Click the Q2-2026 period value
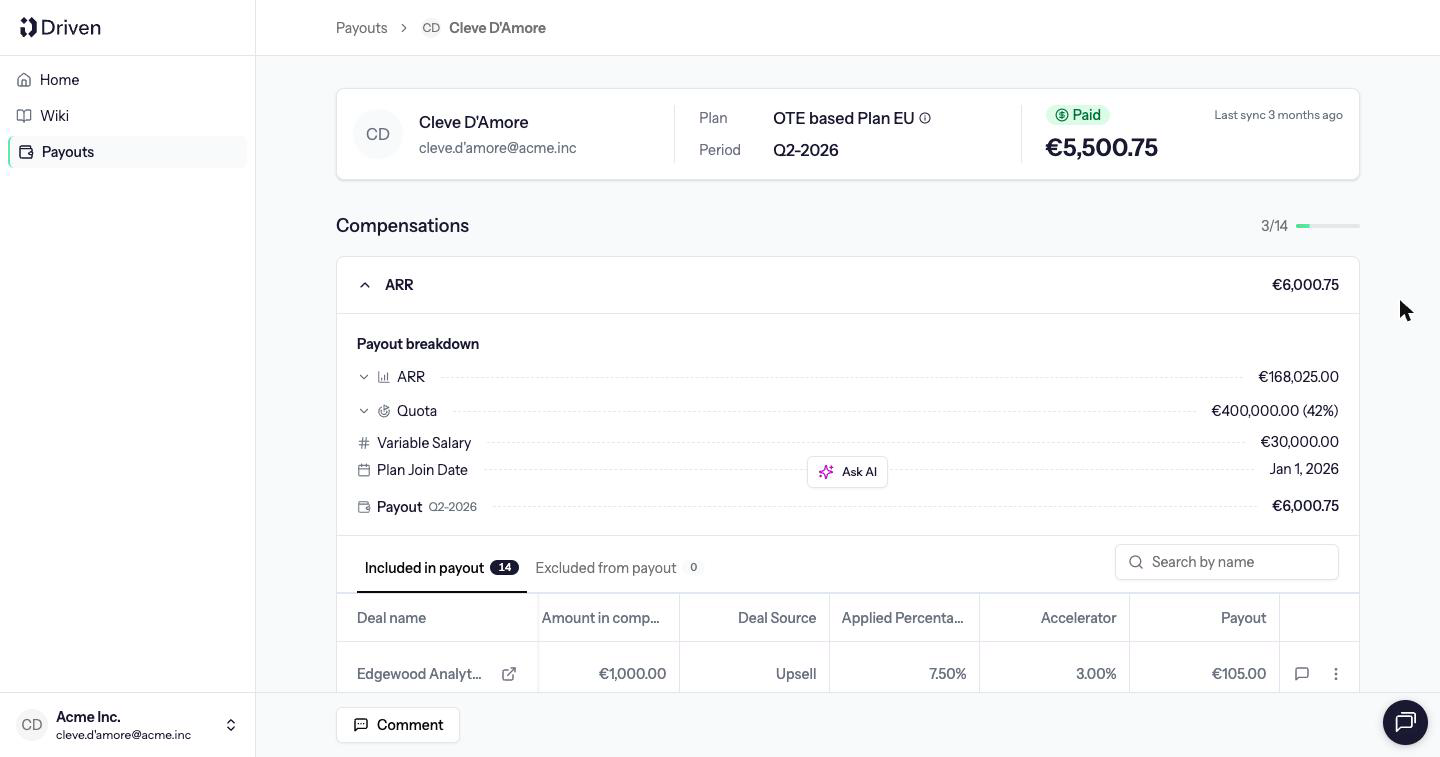The image size is (1440, 757). (x=806, y=150)
